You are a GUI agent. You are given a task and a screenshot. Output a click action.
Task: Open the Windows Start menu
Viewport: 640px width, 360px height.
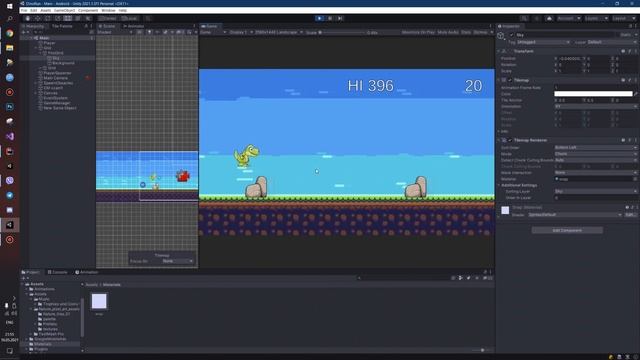pyautogui.click(x=9, y=6)
